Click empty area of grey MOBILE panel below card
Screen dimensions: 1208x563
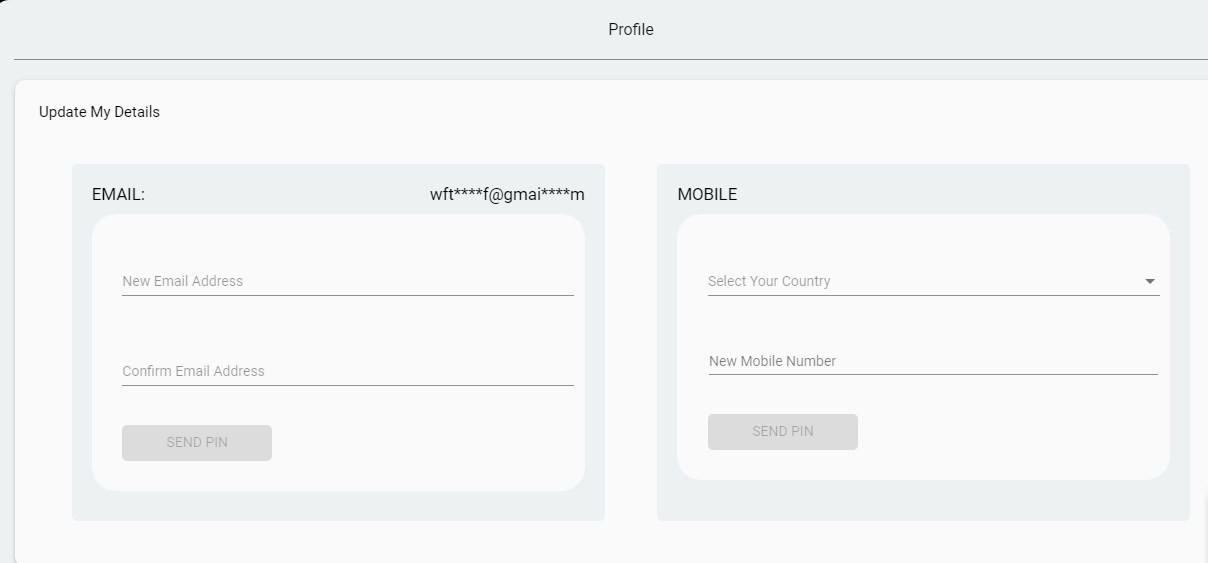coord(923,500)
